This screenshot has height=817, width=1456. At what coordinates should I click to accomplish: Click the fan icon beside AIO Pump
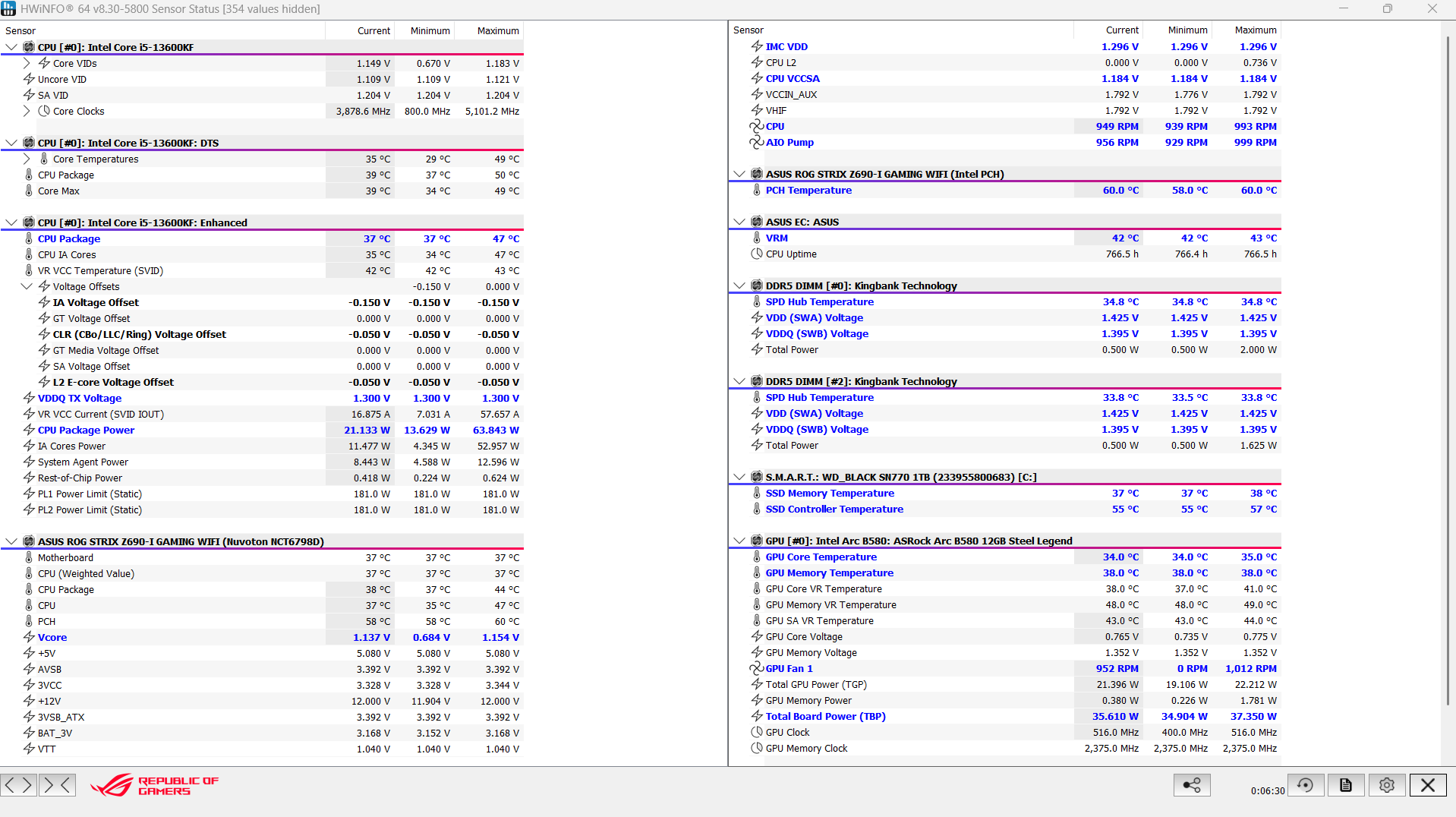click(757, 142)
